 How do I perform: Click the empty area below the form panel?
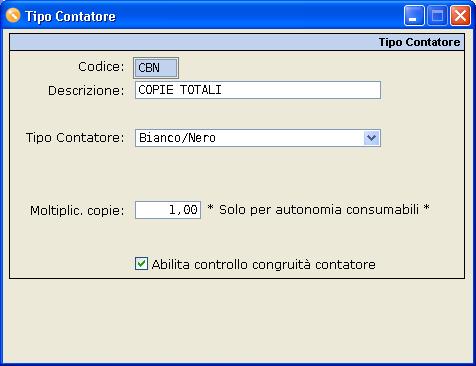(x=237, y=320)
